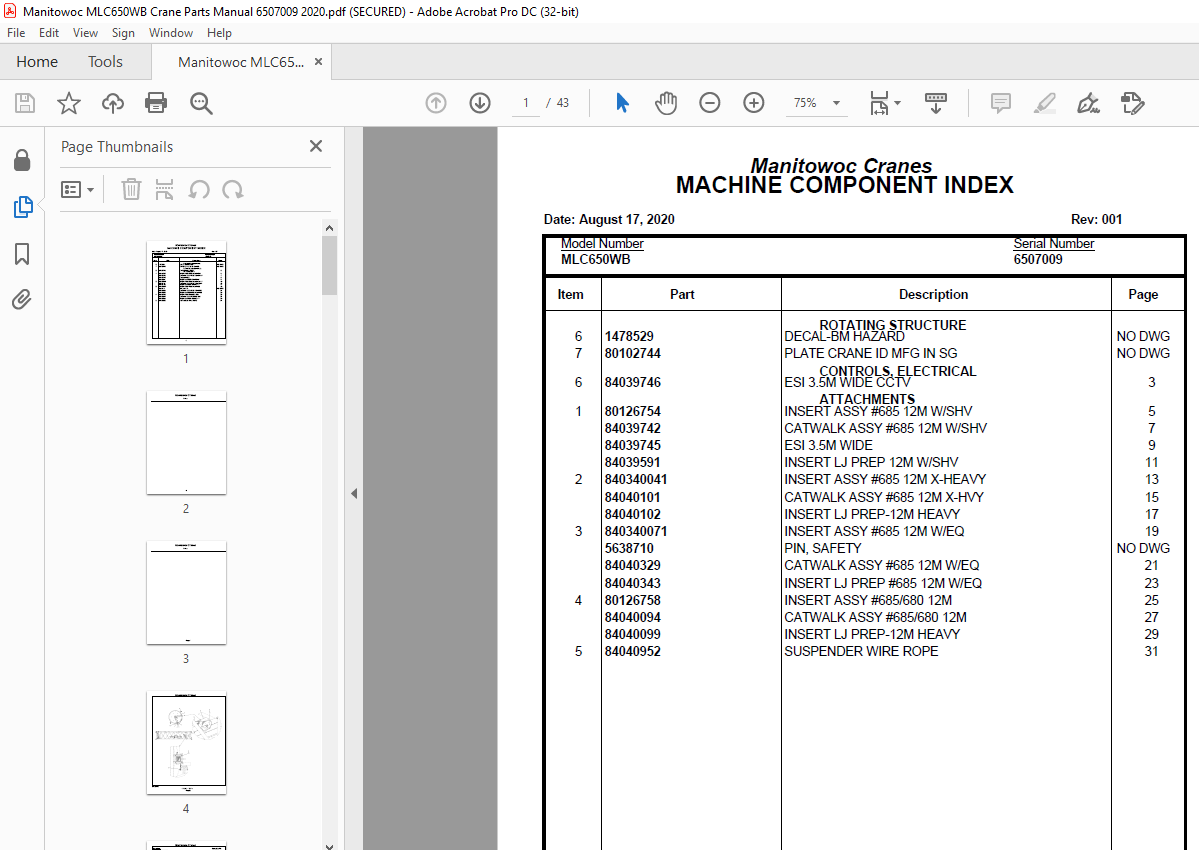Open the find text magnifier icon
Image resolution: width=1199 pixels, height=850 pixels.
tap(201, 103)
